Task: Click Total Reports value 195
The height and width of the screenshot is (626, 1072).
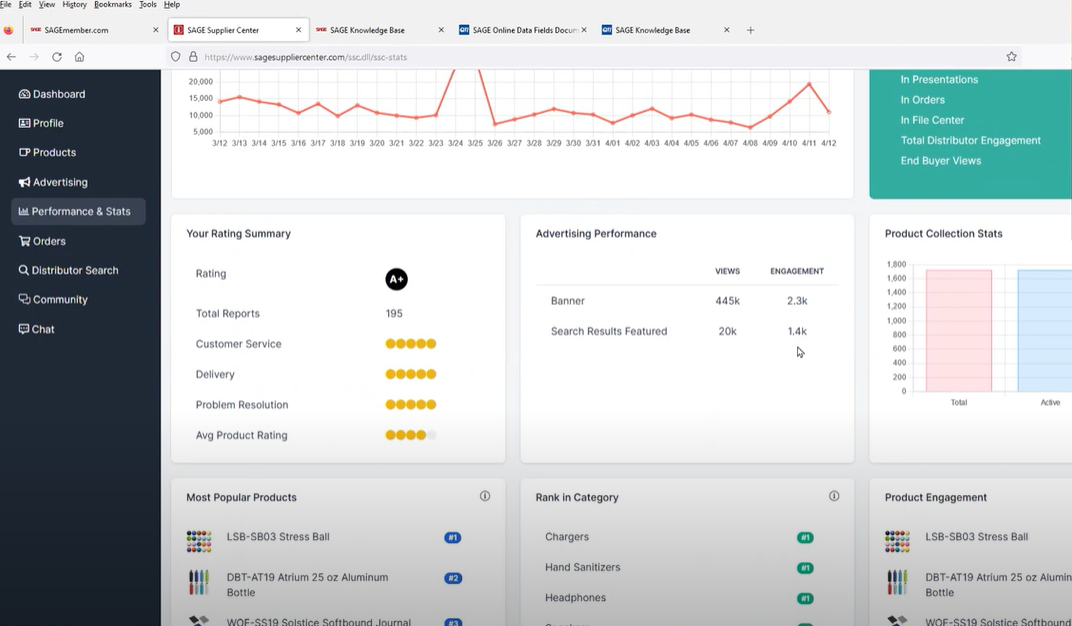Action: pos(394,314)
